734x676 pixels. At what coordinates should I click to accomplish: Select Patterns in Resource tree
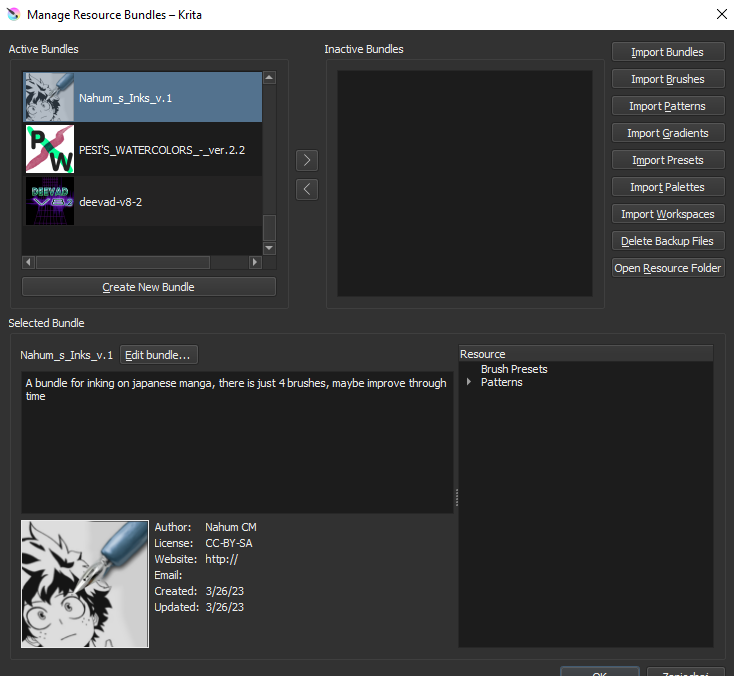pos(501,382)
